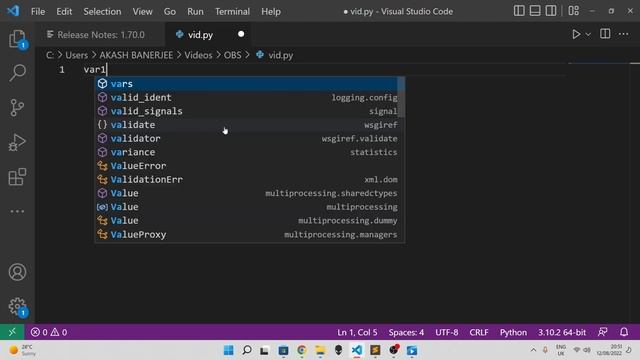Open the Run menu

click(x=195, y=11)
